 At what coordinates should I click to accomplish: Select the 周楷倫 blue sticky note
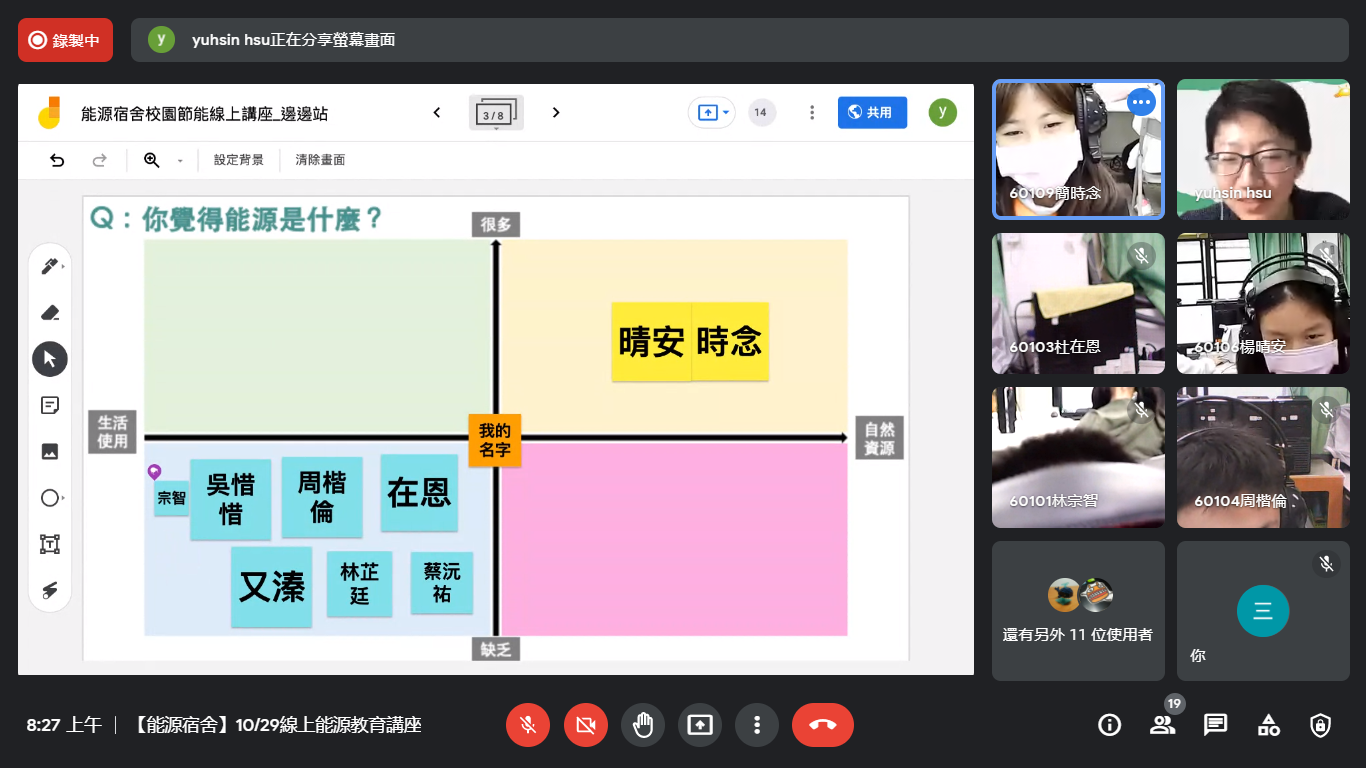pyautogui.click(x=322, y=496)
